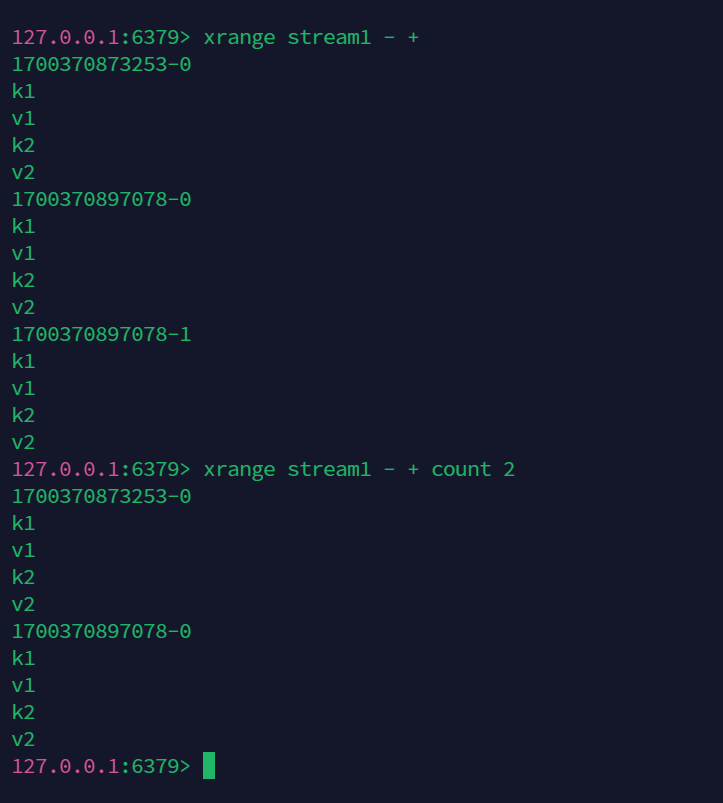Select the bottommost 1700370897078-0 entry ID
The width and height of the screenshot is (723, 803).
(101, 632)
